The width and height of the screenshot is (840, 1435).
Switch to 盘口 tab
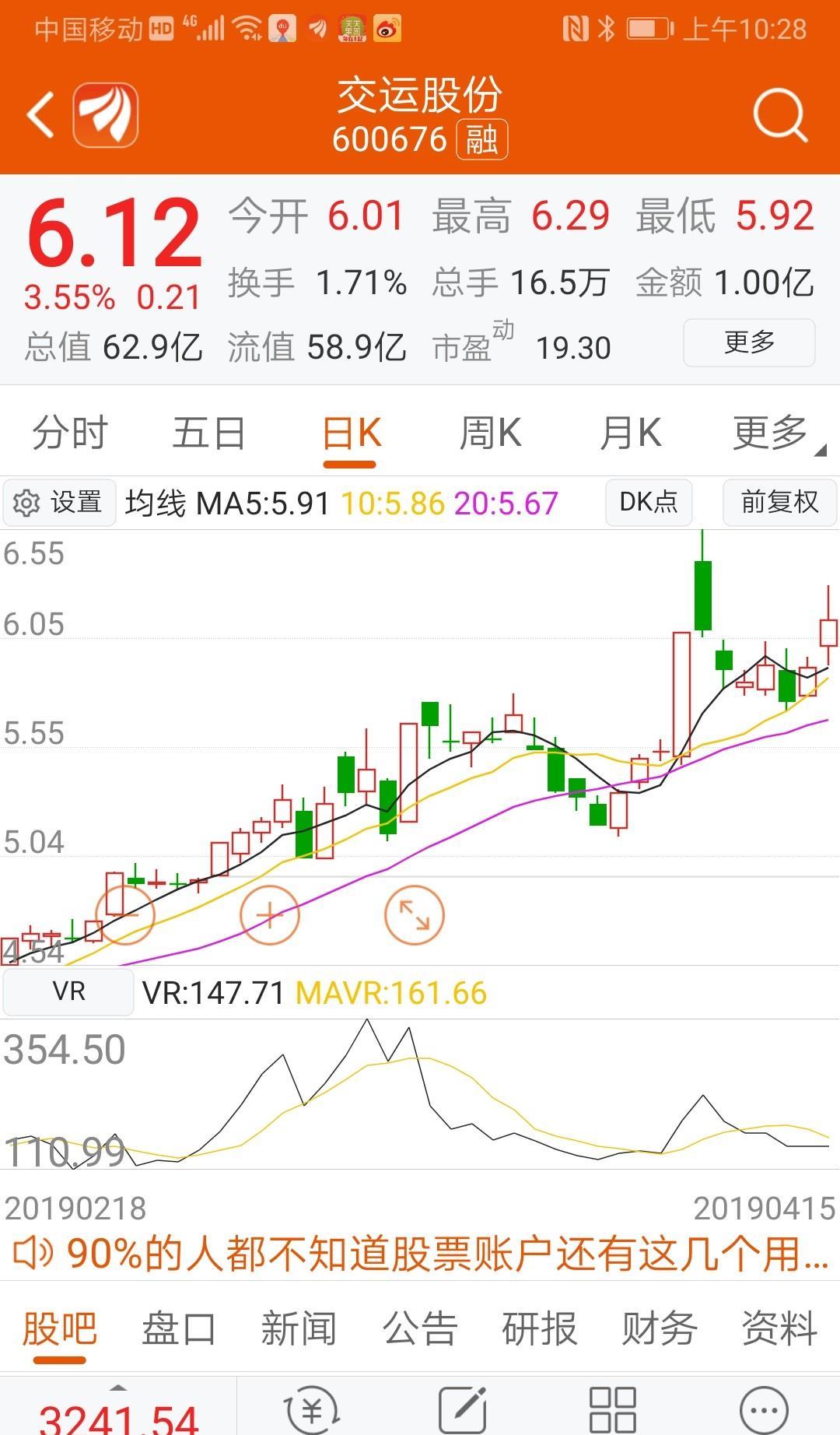point(179,1329)
